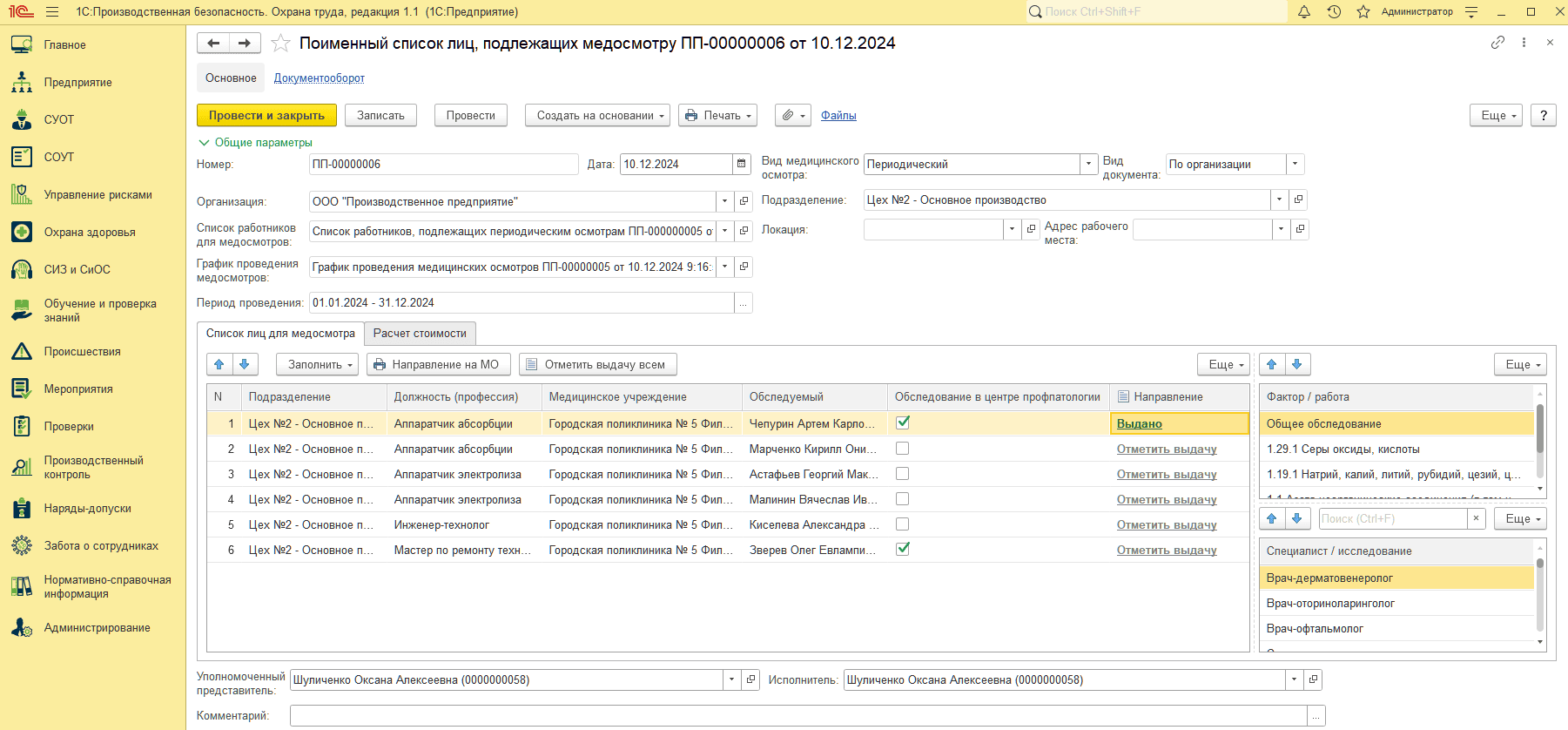Open the Заполнить dropdown menu
The image size is (1568, 730).
[317, 364]
